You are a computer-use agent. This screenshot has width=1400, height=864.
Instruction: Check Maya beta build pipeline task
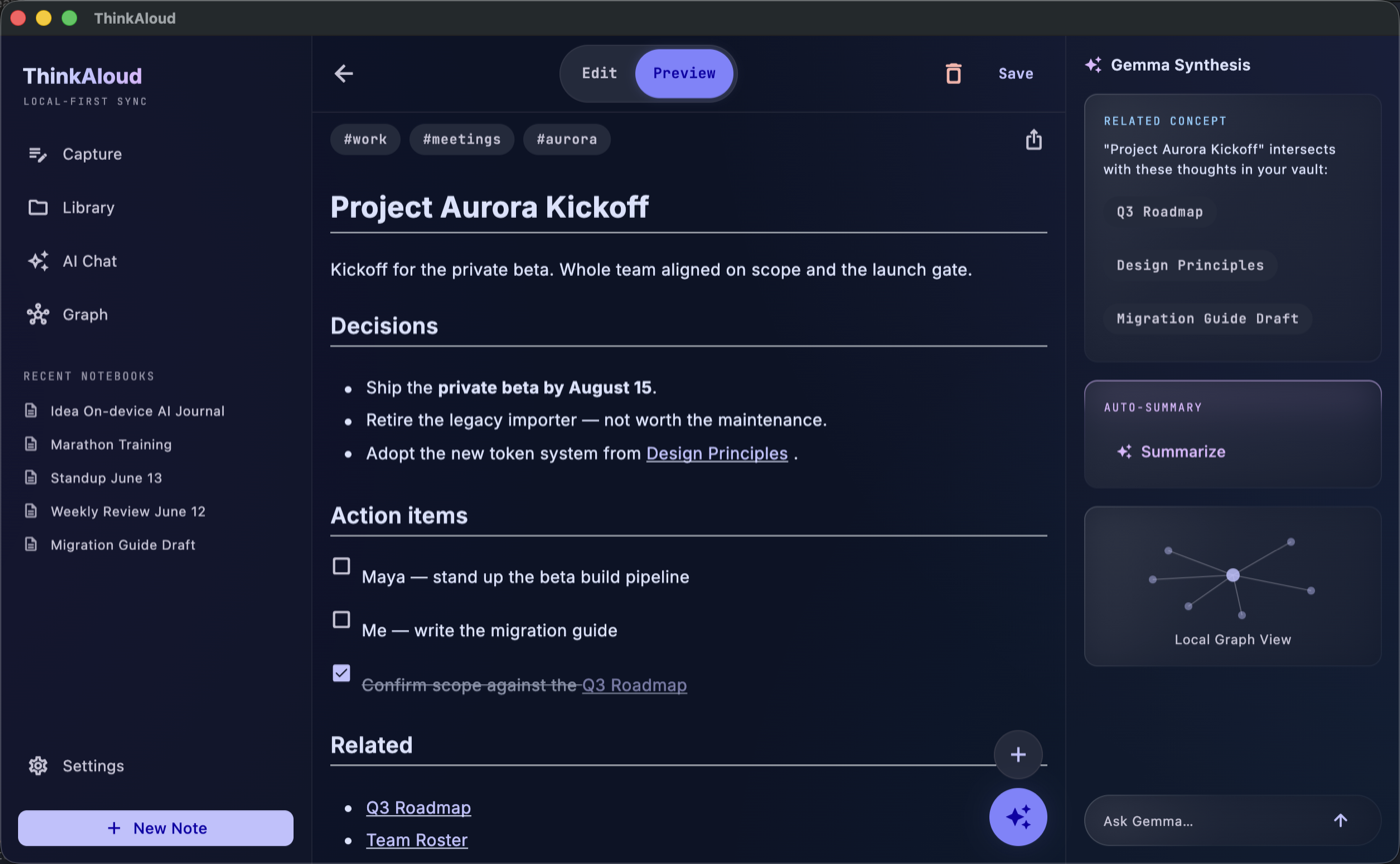(x=341, y=566)
